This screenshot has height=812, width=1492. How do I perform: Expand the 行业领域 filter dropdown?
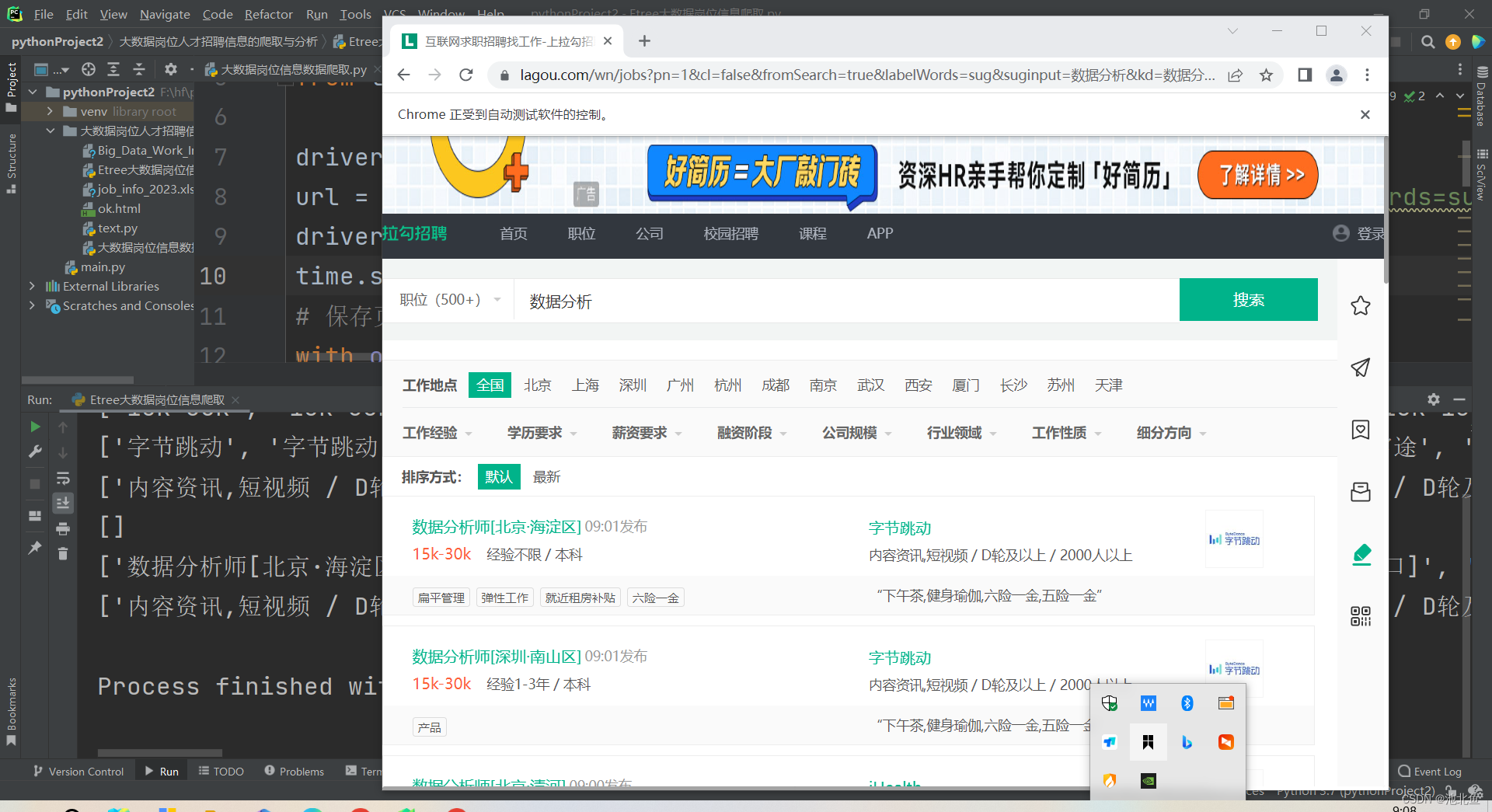(961, 433)
